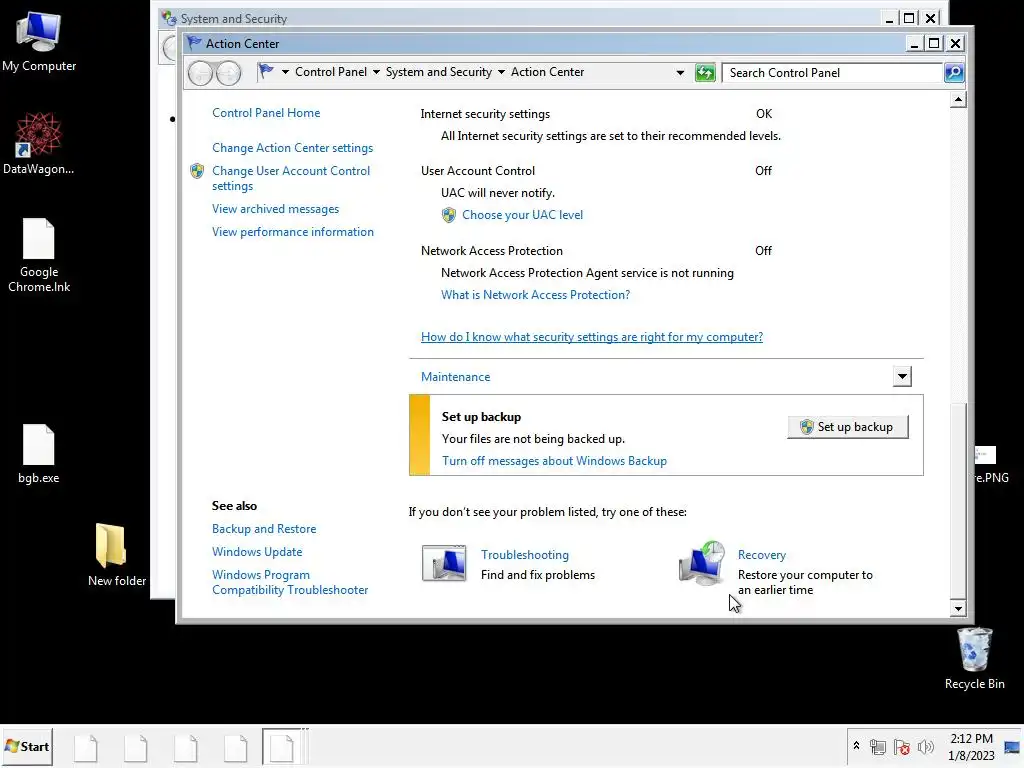Click the volume speaker tray icon
1024x768 pixels.
925,747
